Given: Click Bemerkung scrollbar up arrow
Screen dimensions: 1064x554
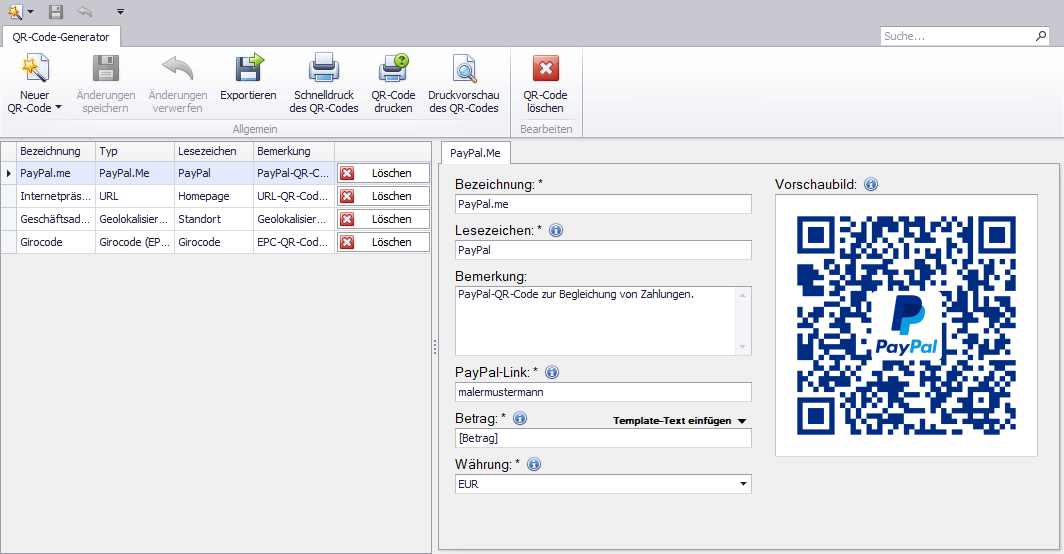Looking at the screenshot, I should (x=742, y=295).
